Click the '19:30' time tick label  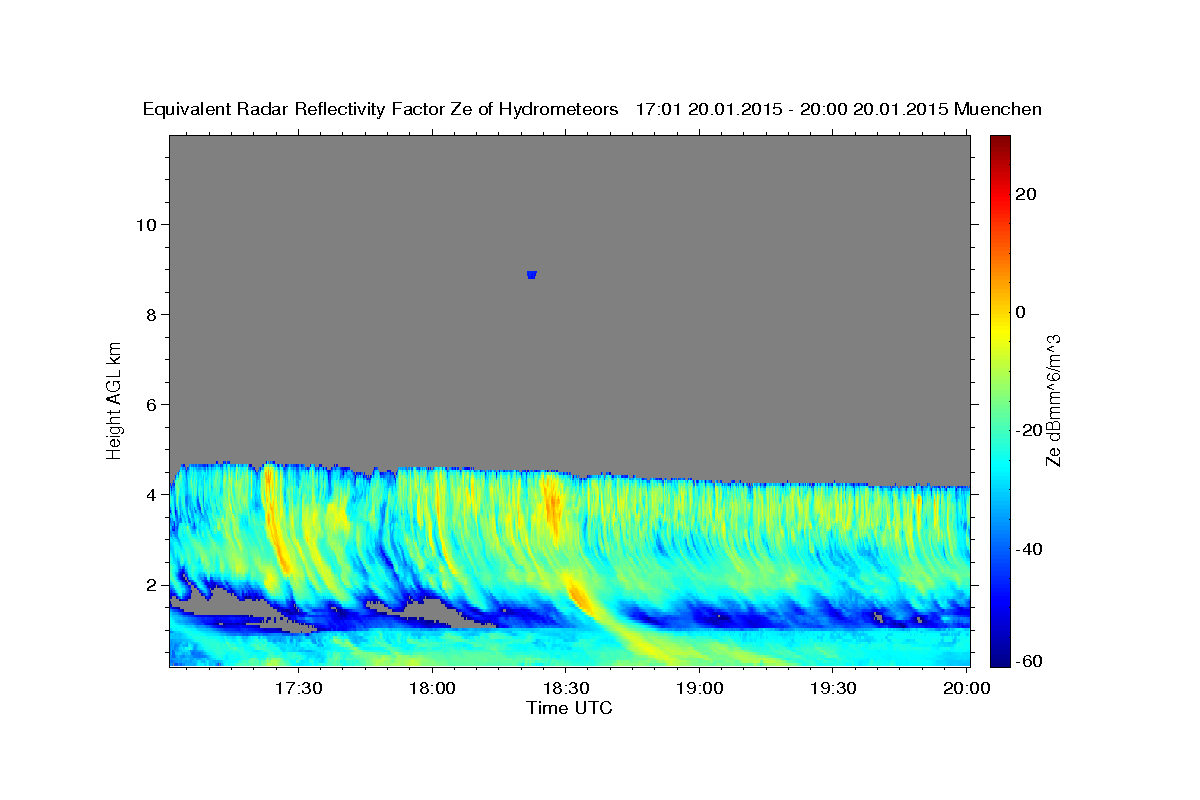tap(832, 689)
